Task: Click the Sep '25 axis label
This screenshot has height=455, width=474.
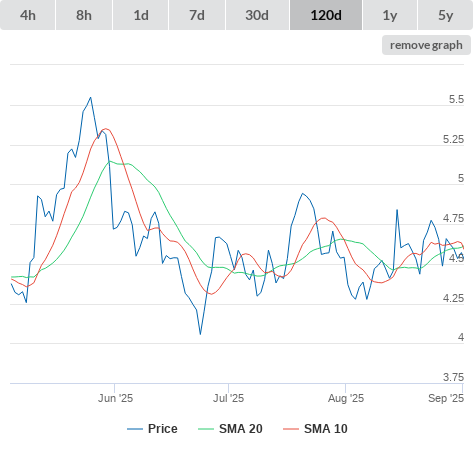Action: (446, 398)
